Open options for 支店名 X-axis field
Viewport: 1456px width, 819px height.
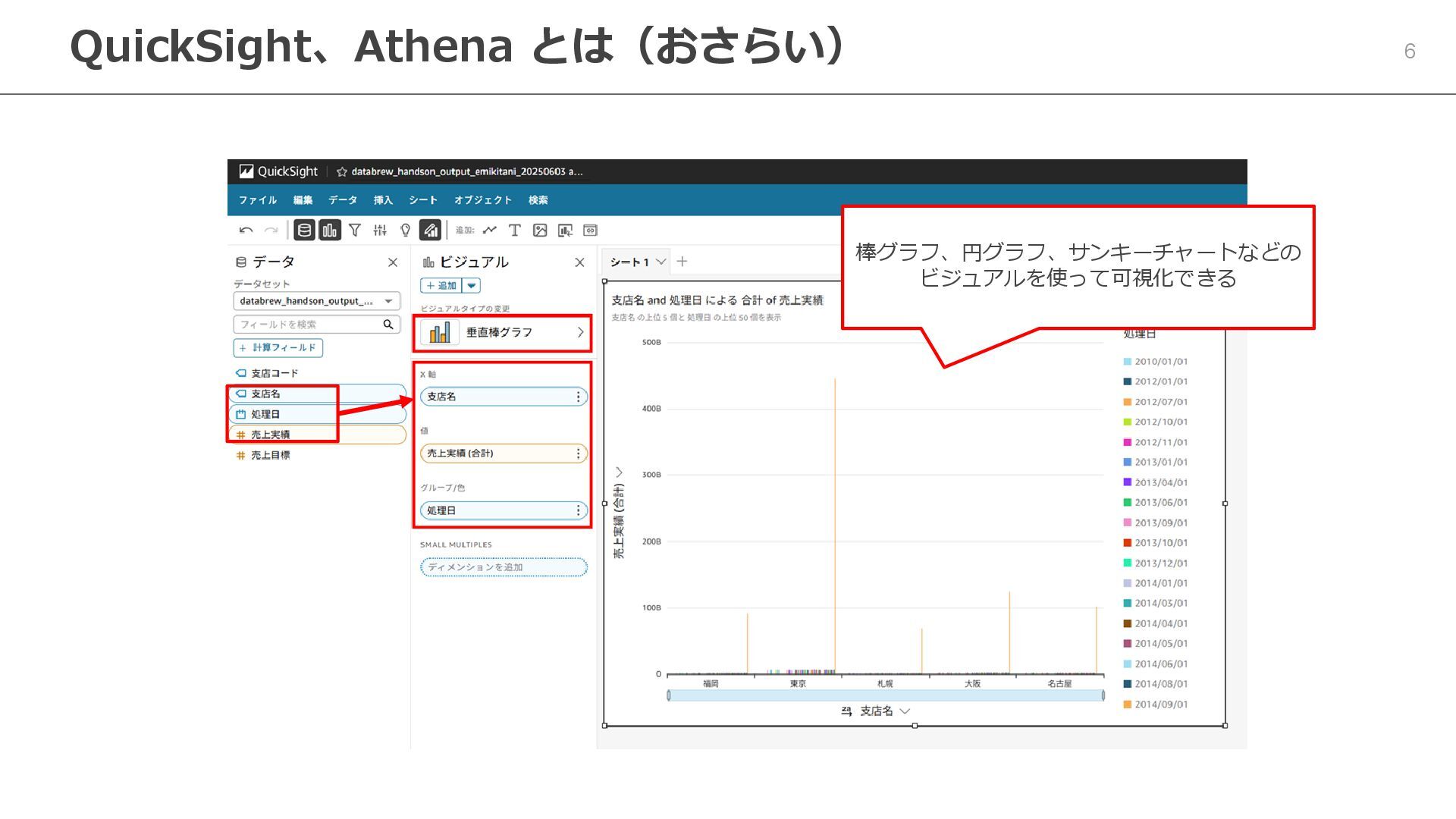(x=578, y=397)
